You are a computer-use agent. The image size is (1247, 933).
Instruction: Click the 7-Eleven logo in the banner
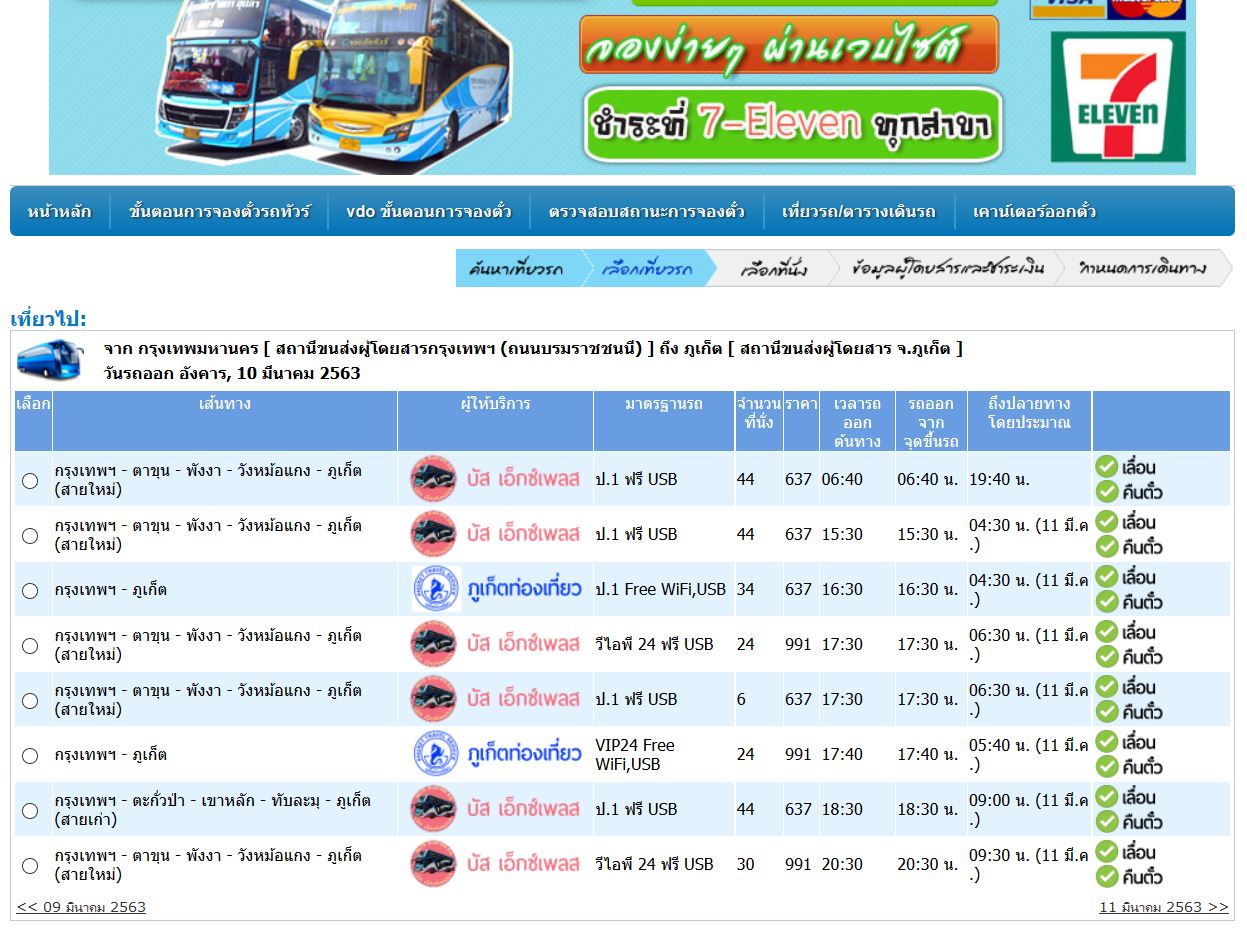1118,96
